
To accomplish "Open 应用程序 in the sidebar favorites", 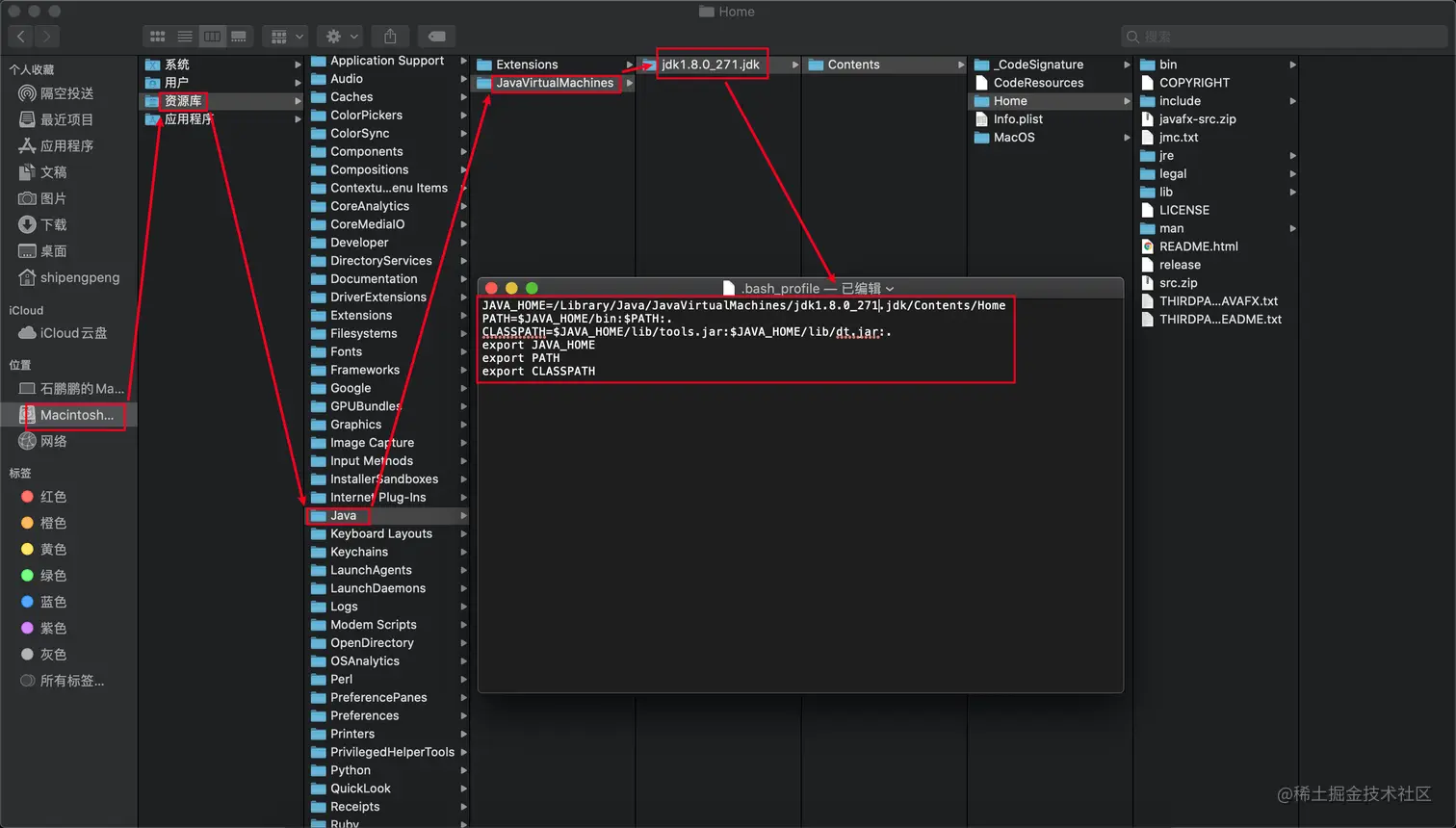I will tap(67, 145).
